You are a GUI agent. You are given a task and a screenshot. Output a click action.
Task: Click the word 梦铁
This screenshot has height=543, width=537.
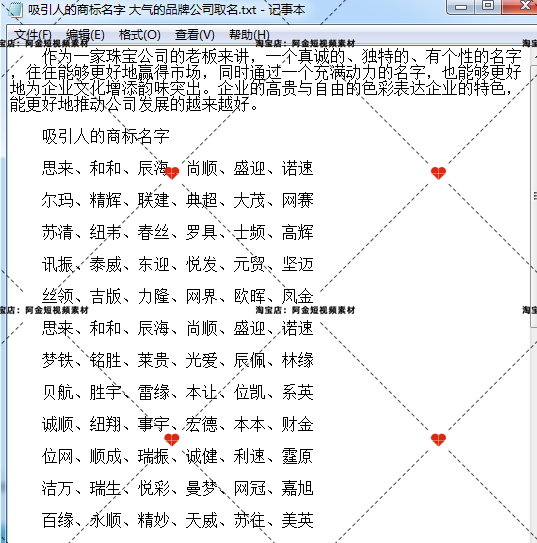(x=58, y=360)
